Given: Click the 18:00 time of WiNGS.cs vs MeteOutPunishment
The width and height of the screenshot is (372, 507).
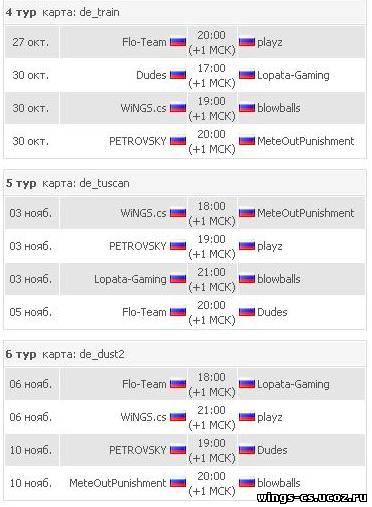Looking at the screenshot, I should pyautogui.click(x=212, y=206).
